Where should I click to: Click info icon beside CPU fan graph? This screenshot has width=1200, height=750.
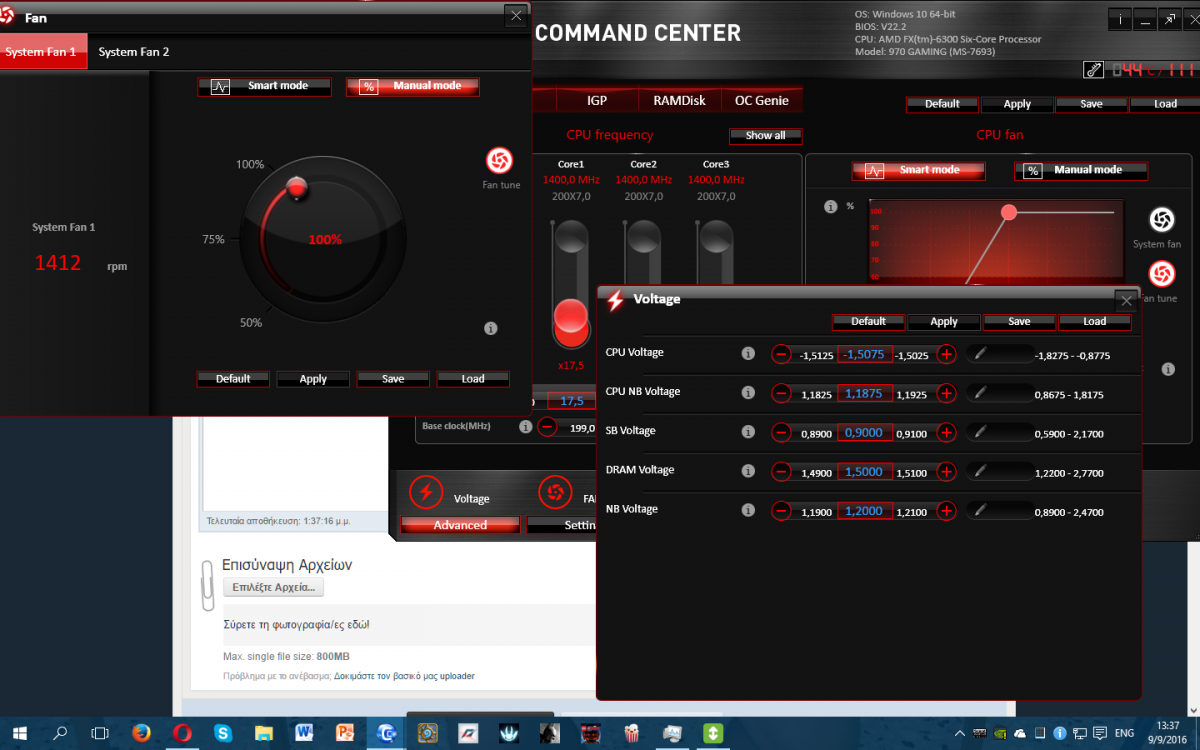[830, 207]
